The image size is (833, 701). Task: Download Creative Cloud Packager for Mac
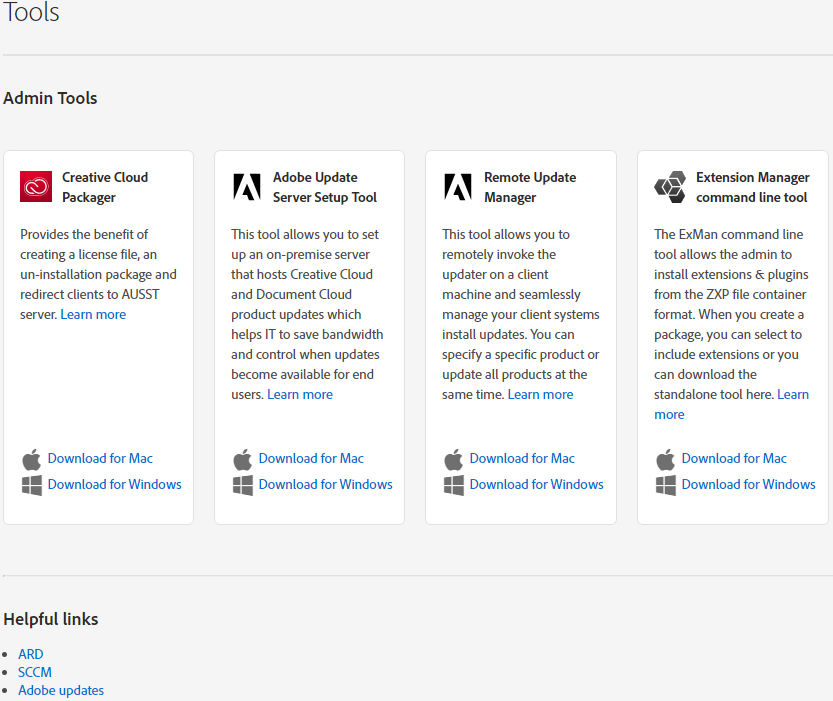click(100, 459)
